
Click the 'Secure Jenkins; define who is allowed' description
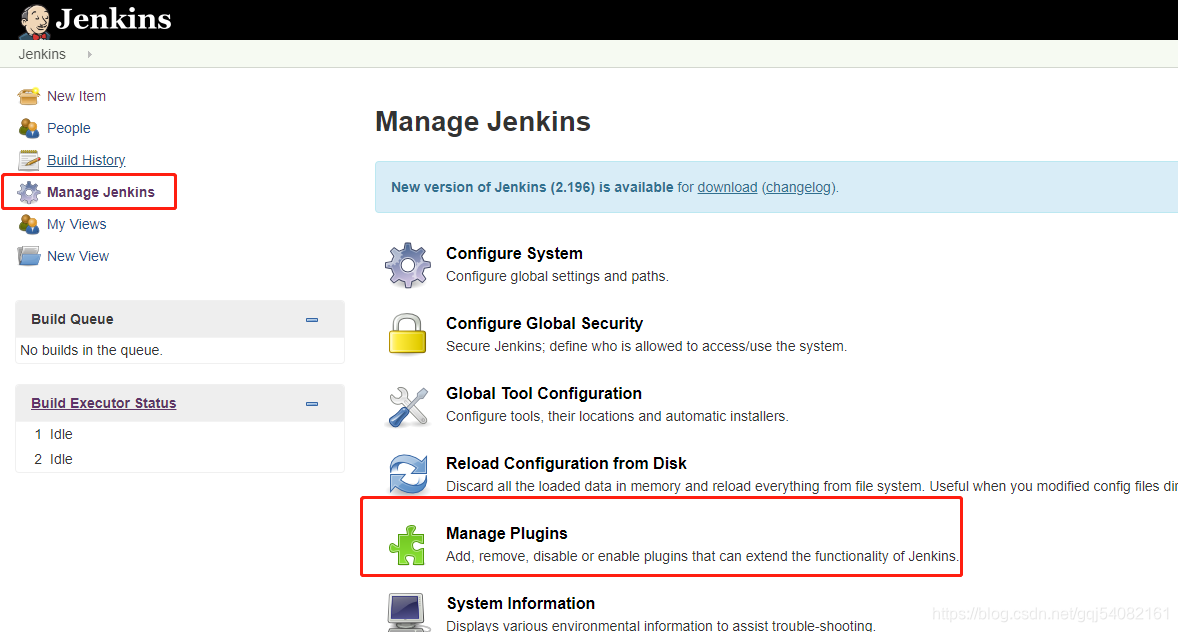(646, 346)
